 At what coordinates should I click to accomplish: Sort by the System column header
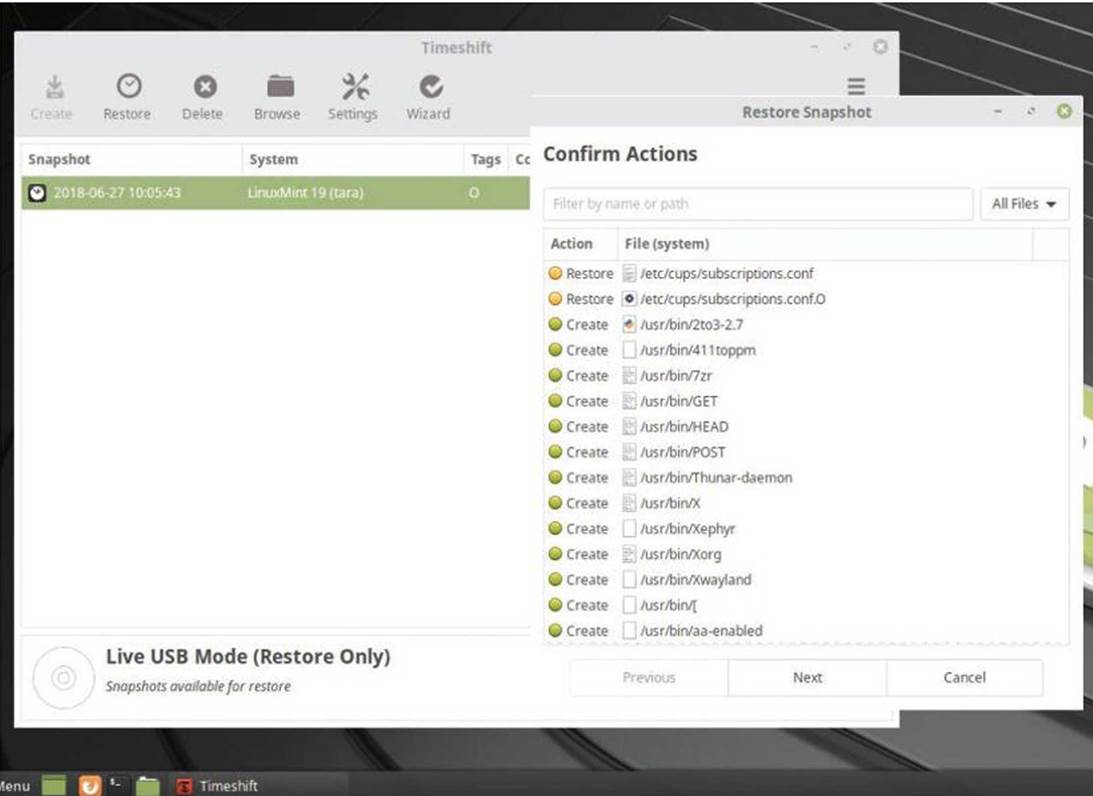[352, 160]
